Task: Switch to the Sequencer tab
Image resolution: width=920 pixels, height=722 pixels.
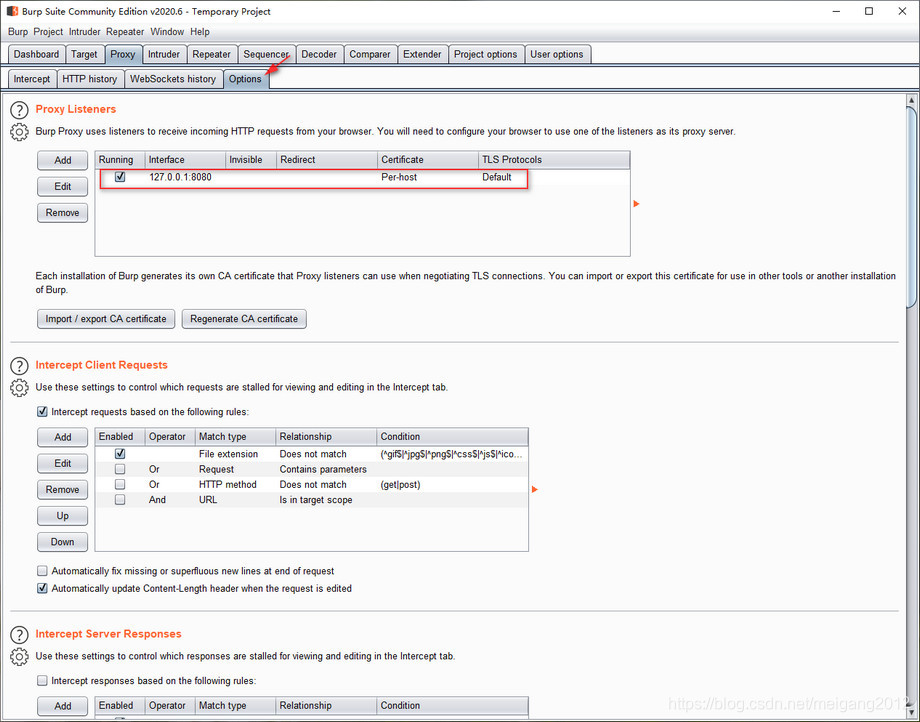Action: point(266,54)
